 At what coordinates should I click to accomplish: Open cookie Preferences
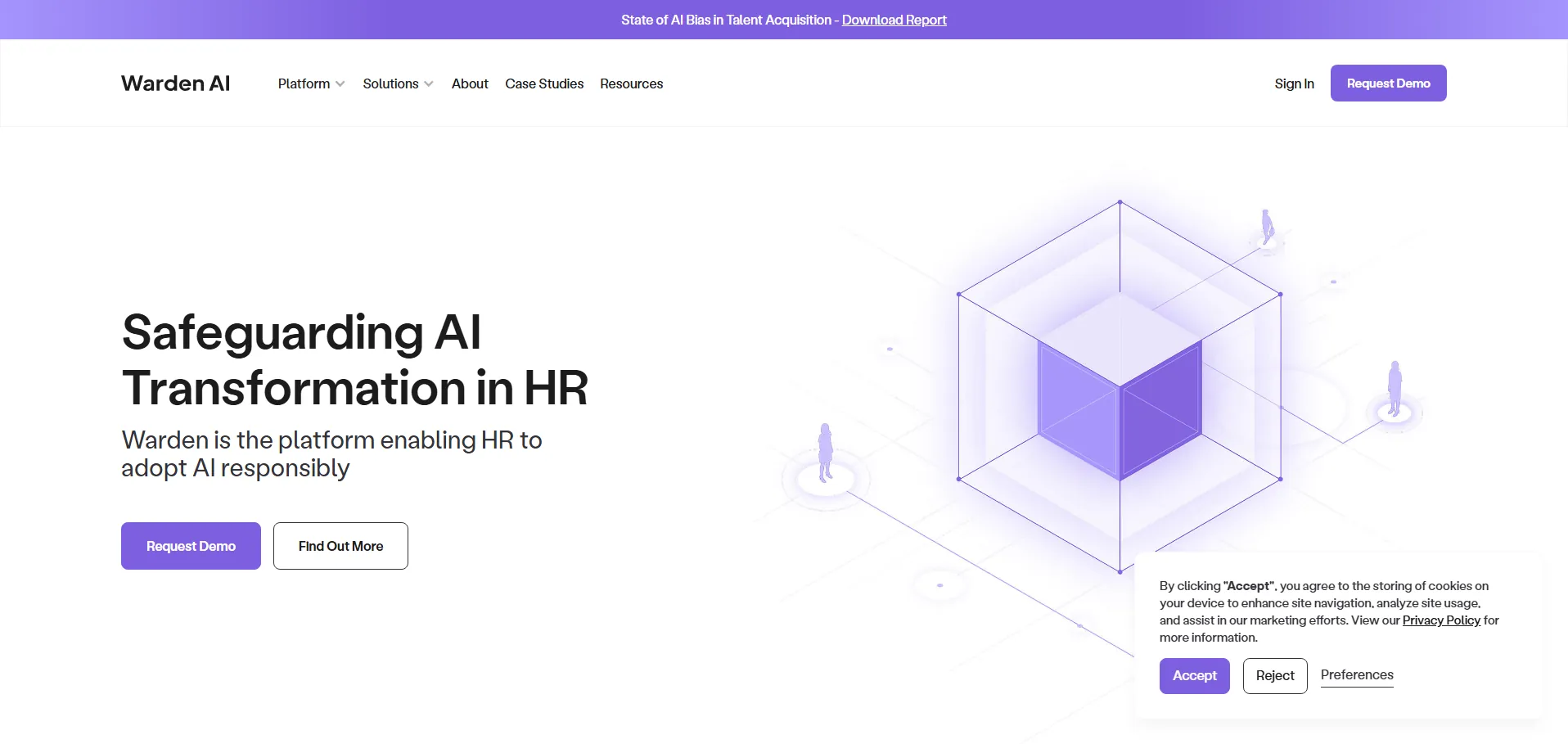(x=1356, y=675)
